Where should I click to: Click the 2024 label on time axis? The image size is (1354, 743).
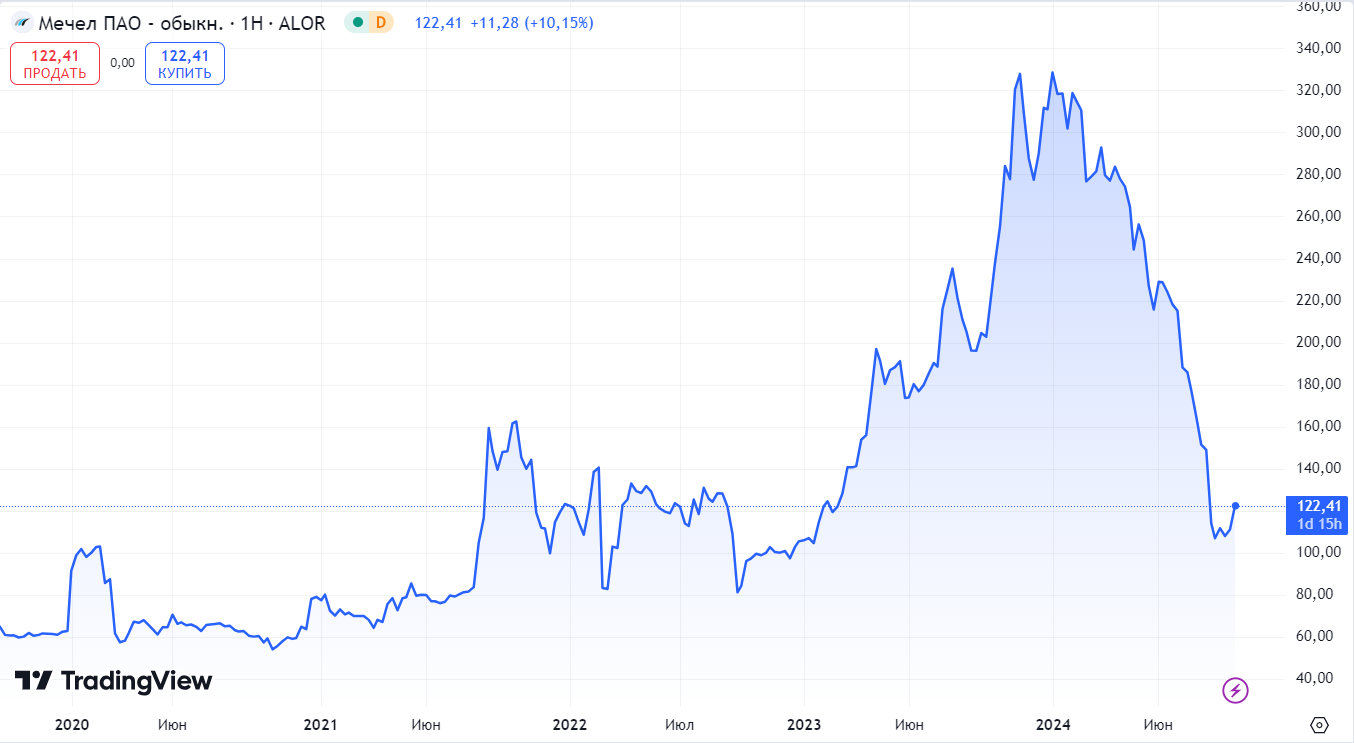1053,724
